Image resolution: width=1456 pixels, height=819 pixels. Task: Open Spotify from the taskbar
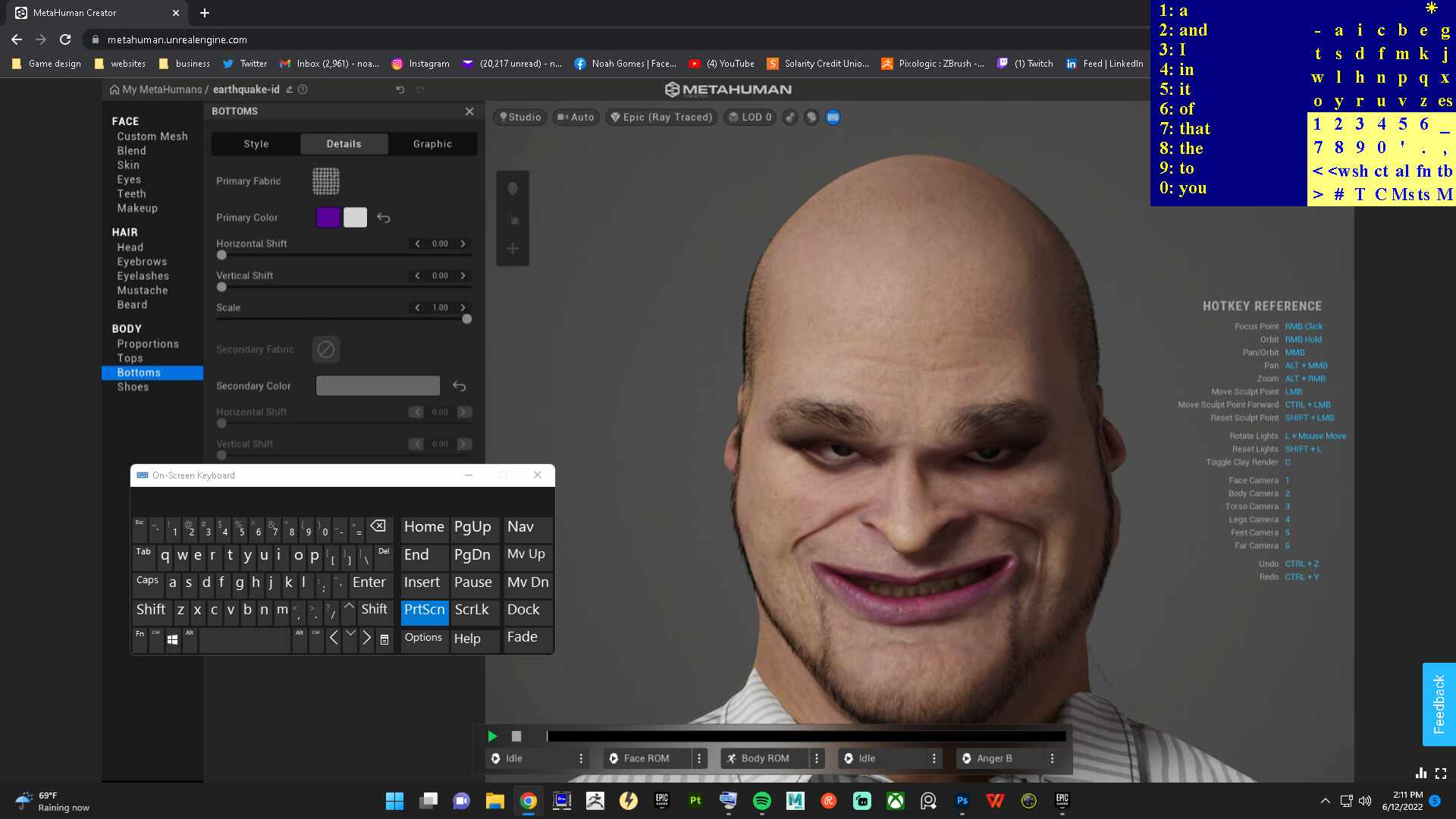coord(762,801)
